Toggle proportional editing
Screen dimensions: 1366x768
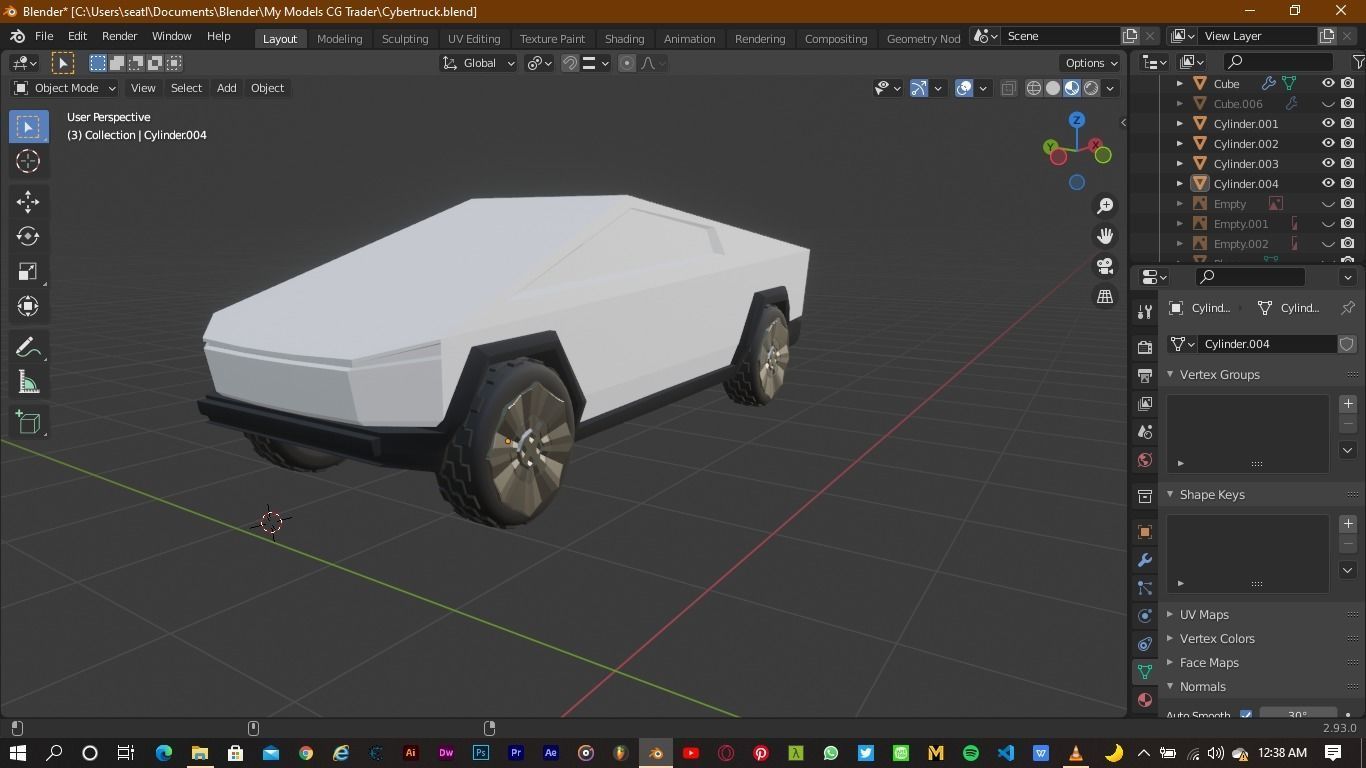click(627, 63)
